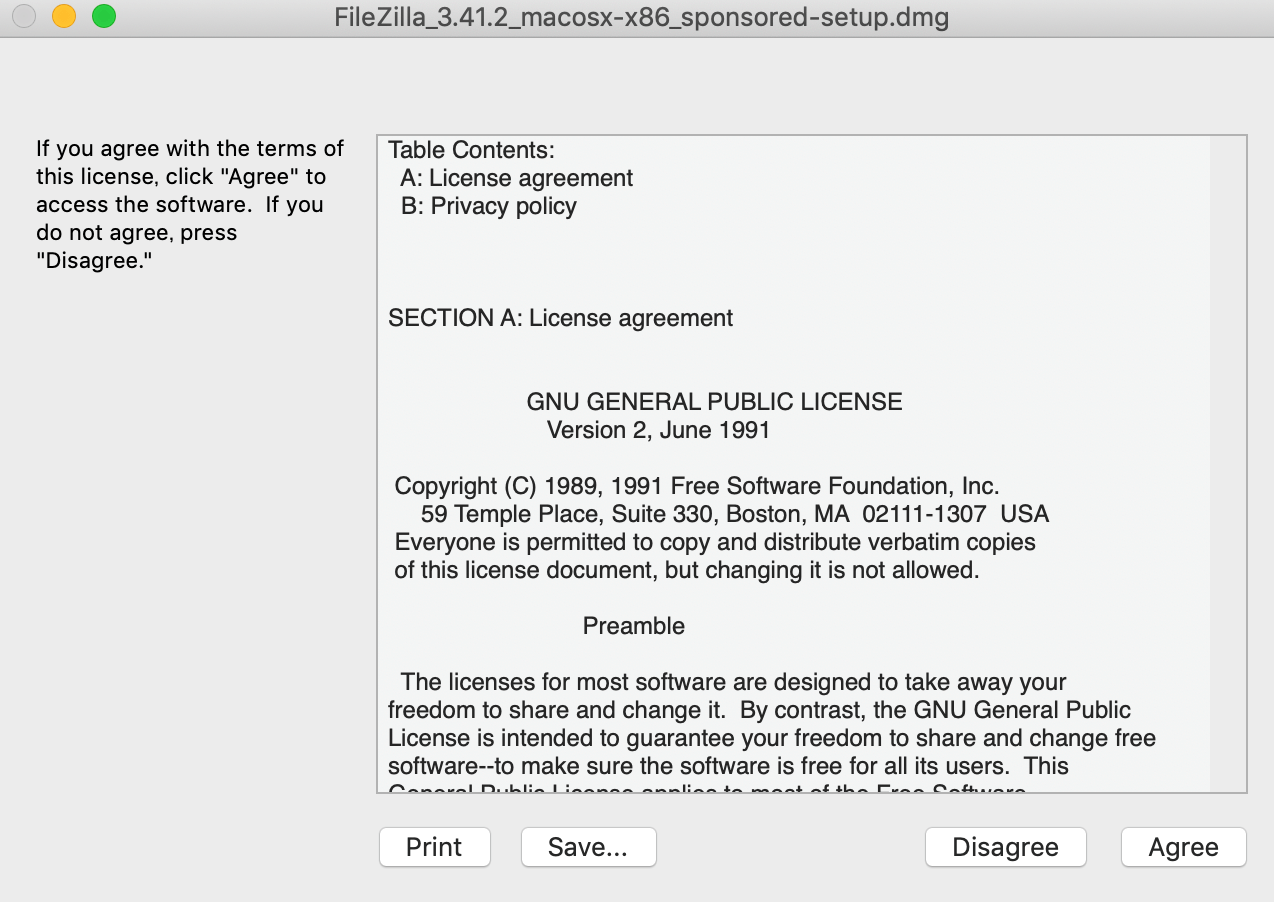1274x902 pixels.
Task: Click the 'SECTION A: License agreement' heading
Action: click(x=560, y=318)
